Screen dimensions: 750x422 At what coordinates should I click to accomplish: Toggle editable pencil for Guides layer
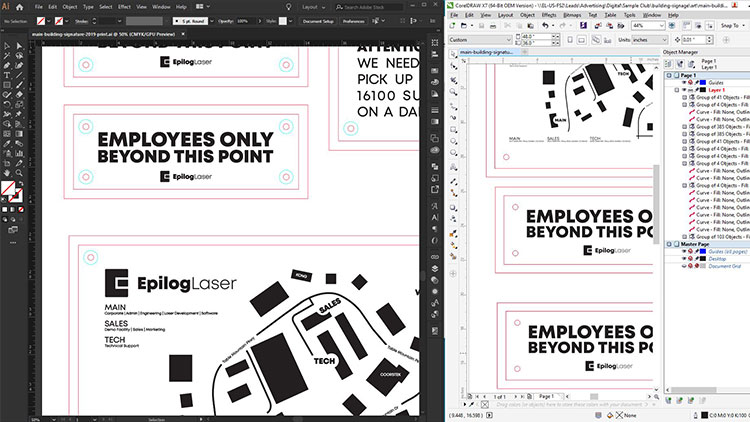696,82
